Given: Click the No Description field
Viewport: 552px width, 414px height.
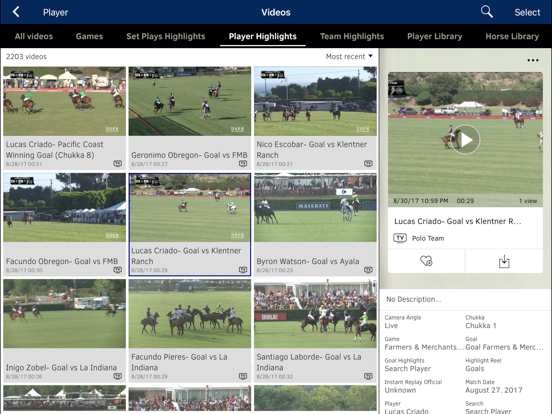Looking at the screenshot, I should click(465, 299).
